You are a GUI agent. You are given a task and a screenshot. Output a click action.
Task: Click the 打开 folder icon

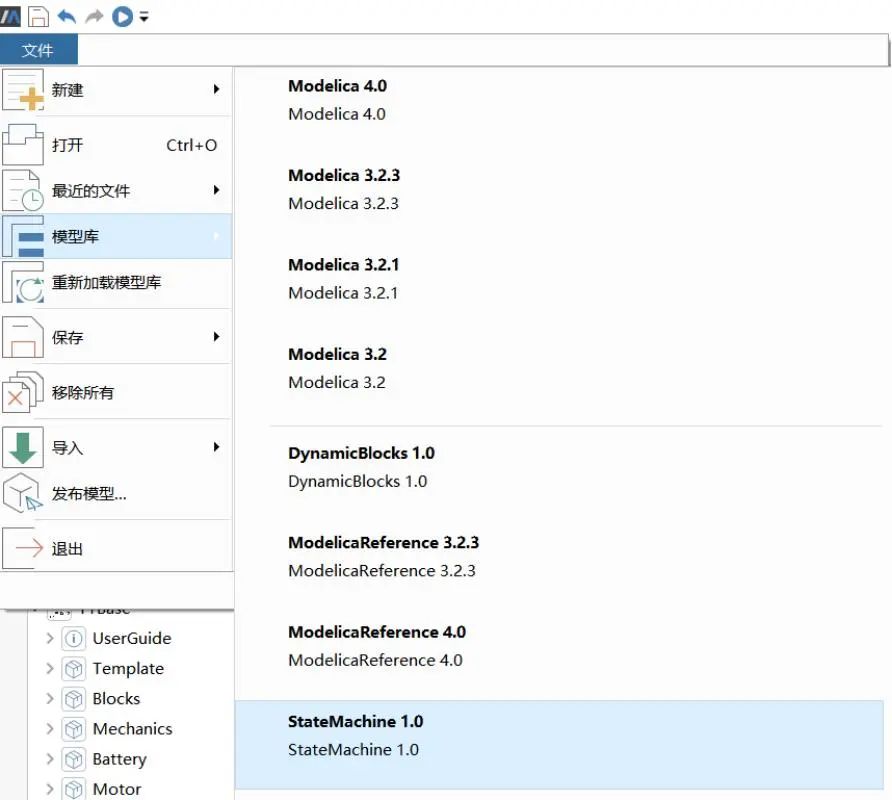23,145
